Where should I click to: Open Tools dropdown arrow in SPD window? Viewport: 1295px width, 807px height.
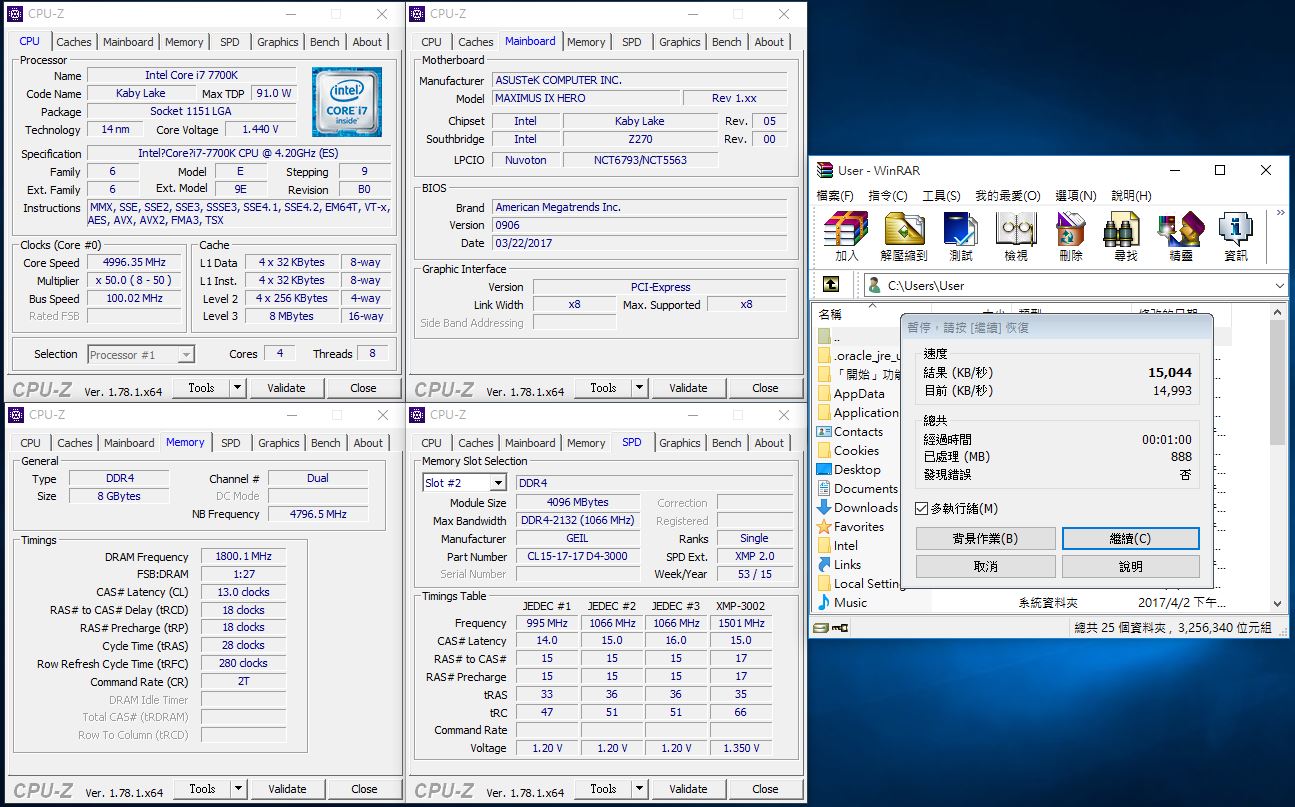click(x=640, y=789)
